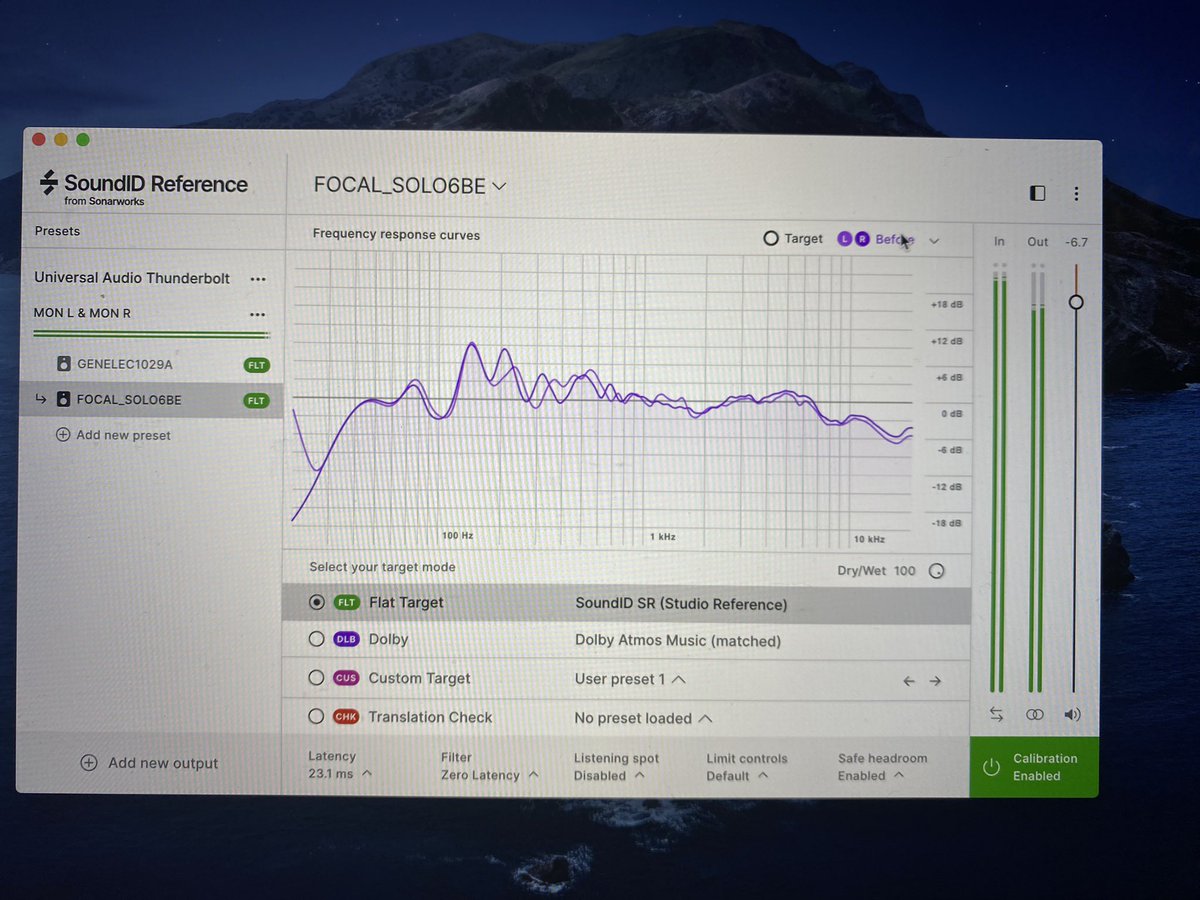
Task: Click the speaker mute icon under volume slider
Action: [x=1073, y=715]
